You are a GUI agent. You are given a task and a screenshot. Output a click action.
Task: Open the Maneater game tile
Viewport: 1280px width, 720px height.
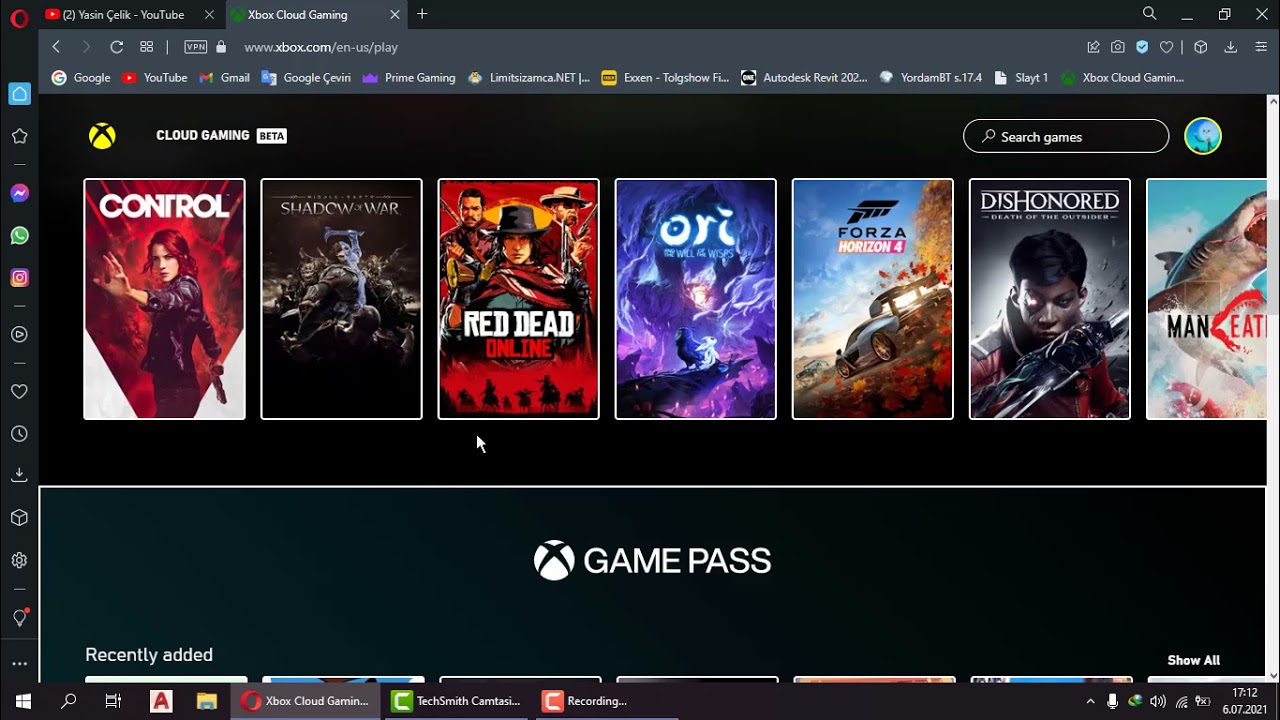[1207, 299]
